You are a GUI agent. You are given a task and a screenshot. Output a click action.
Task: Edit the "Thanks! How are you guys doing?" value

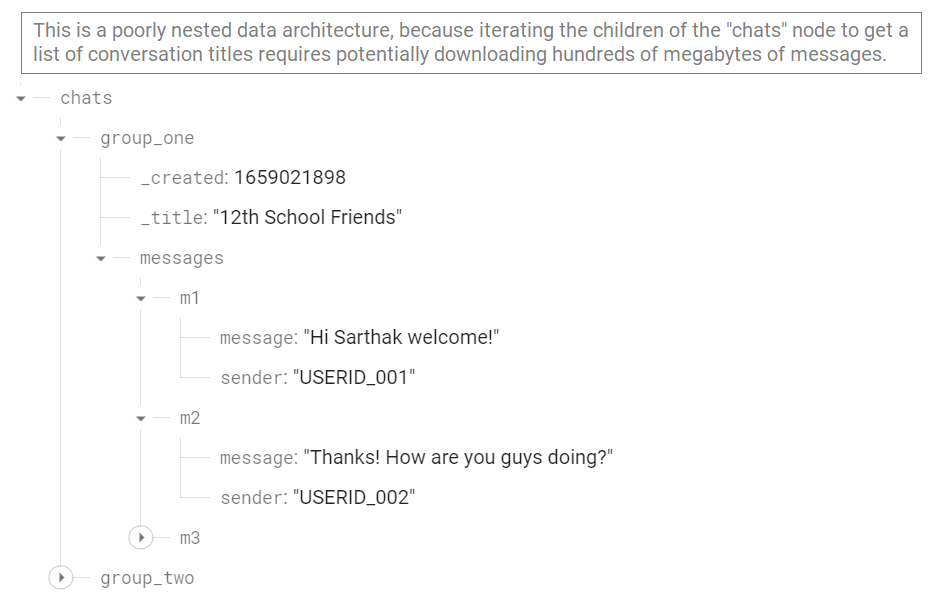point(458,458)
